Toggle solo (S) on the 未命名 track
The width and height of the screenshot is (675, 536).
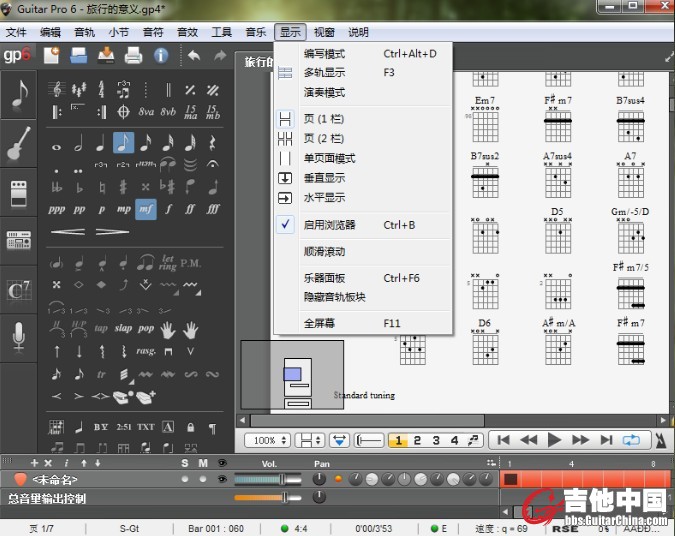(185, 480)
